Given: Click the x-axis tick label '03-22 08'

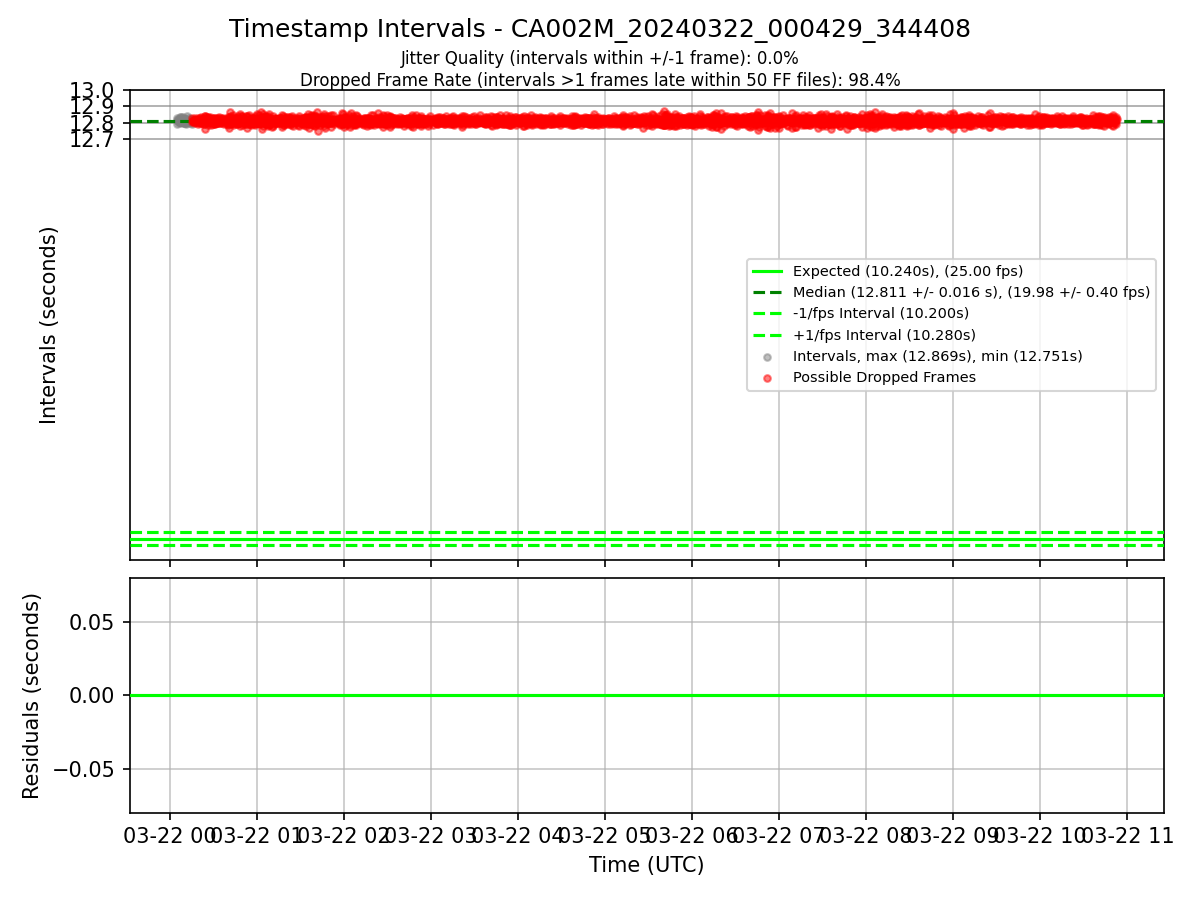Looking at the screenshot, I should 865,836.
